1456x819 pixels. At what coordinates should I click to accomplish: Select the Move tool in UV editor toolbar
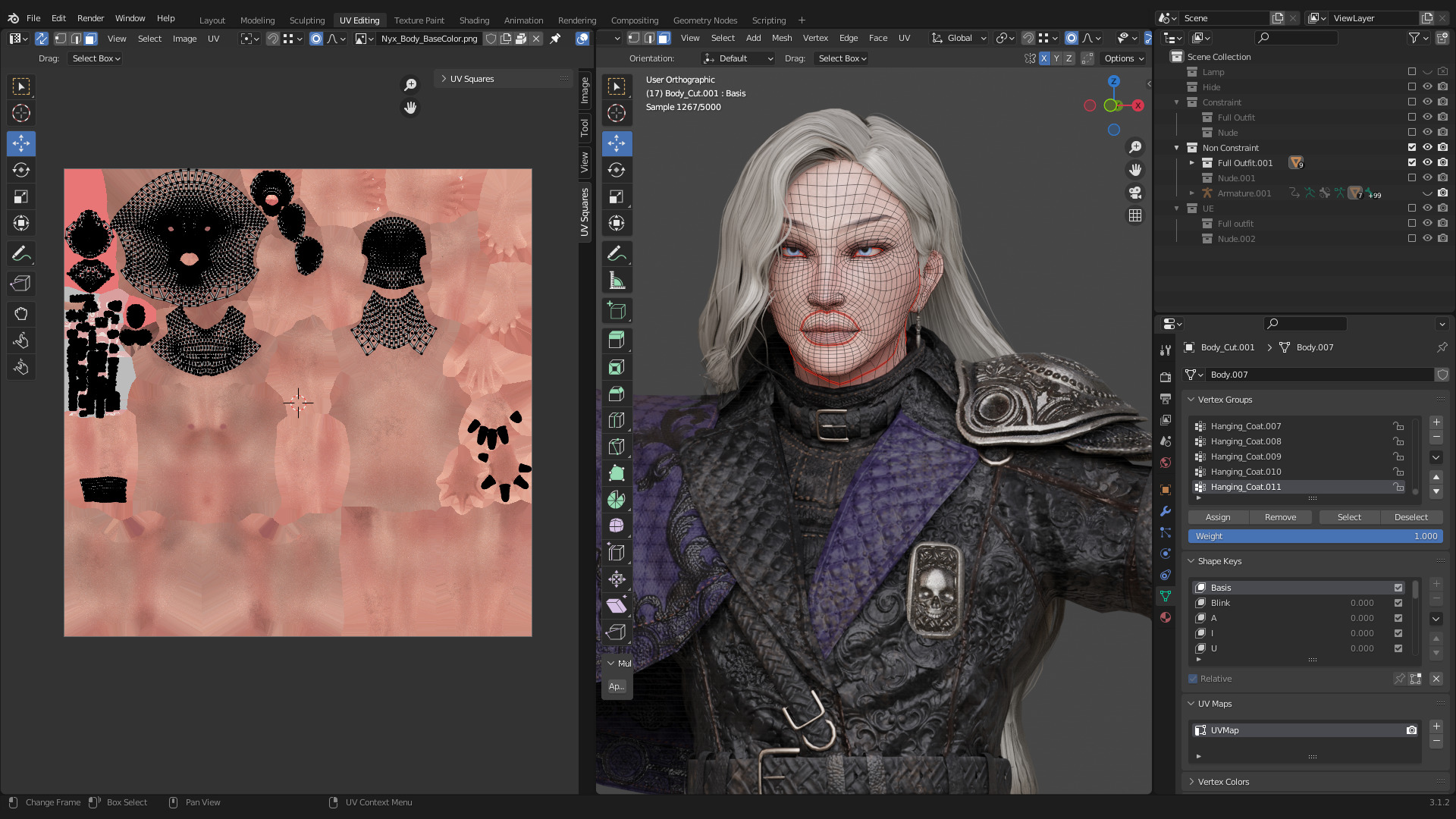coord(21,143)
